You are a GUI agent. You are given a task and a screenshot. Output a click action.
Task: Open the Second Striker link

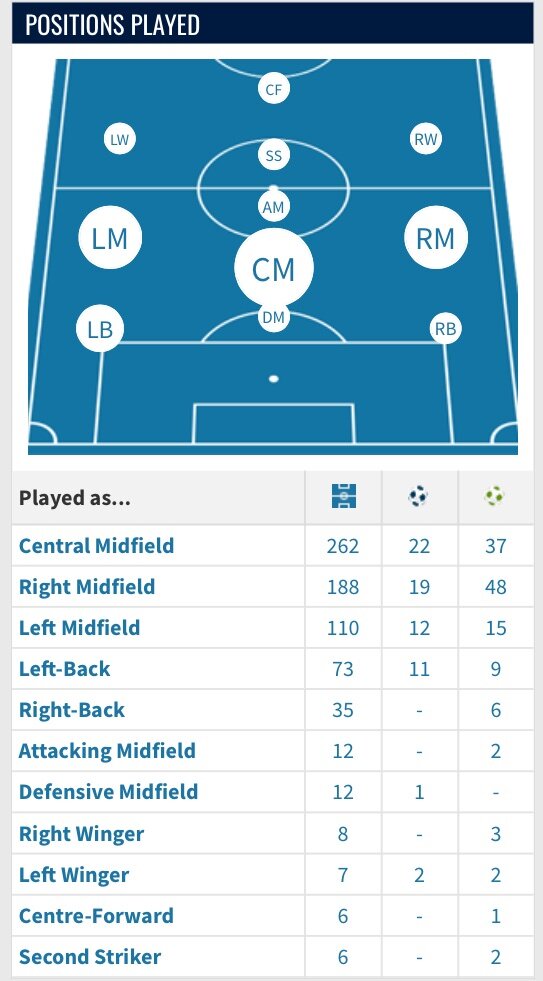click(90, 957)
